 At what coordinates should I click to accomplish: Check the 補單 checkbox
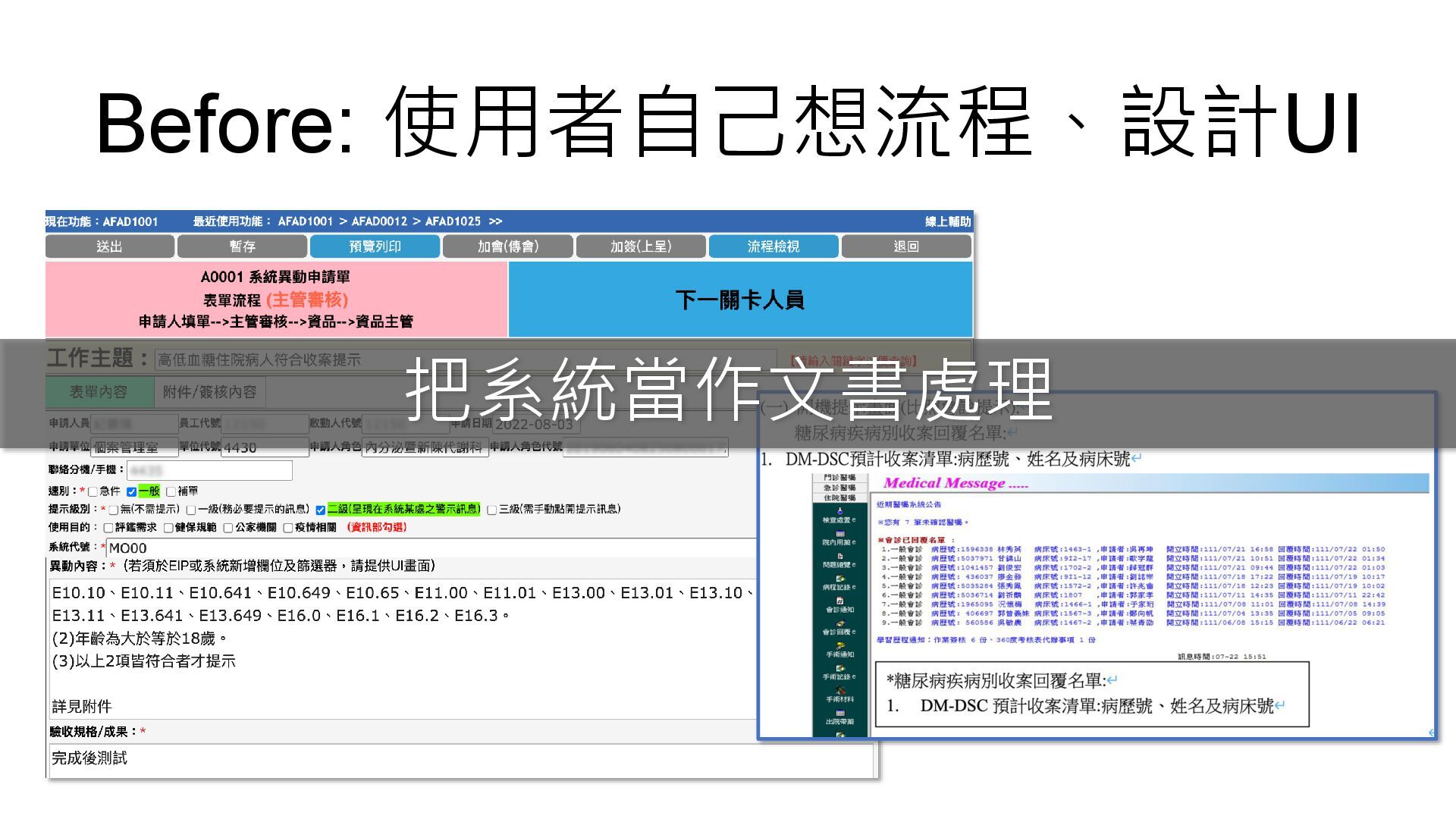click(x=171, y=491)
